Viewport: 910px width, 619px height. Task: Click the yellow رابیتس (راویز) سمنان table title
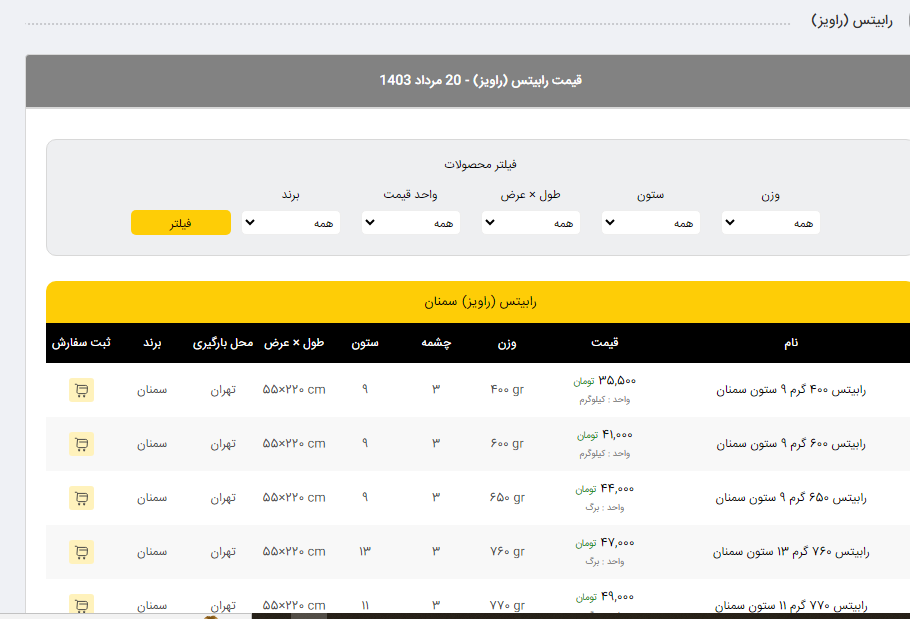(x=480, y=302)
